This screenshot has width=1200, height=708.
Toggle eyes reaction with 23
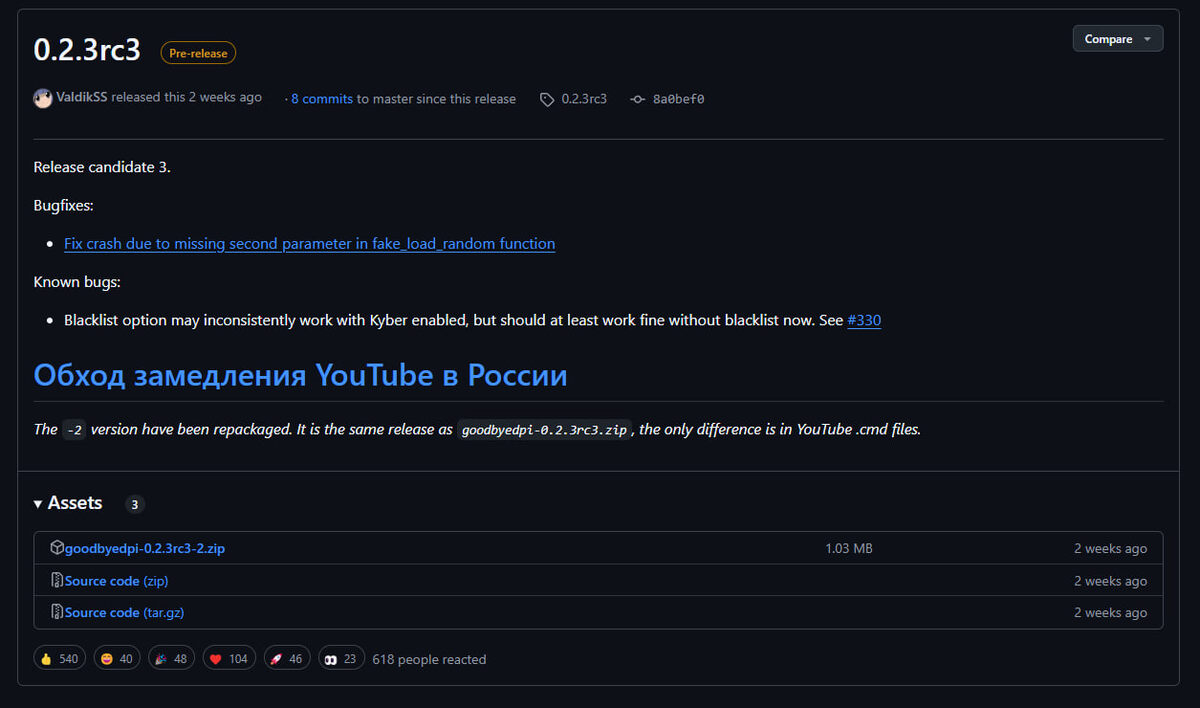[341, 659]
